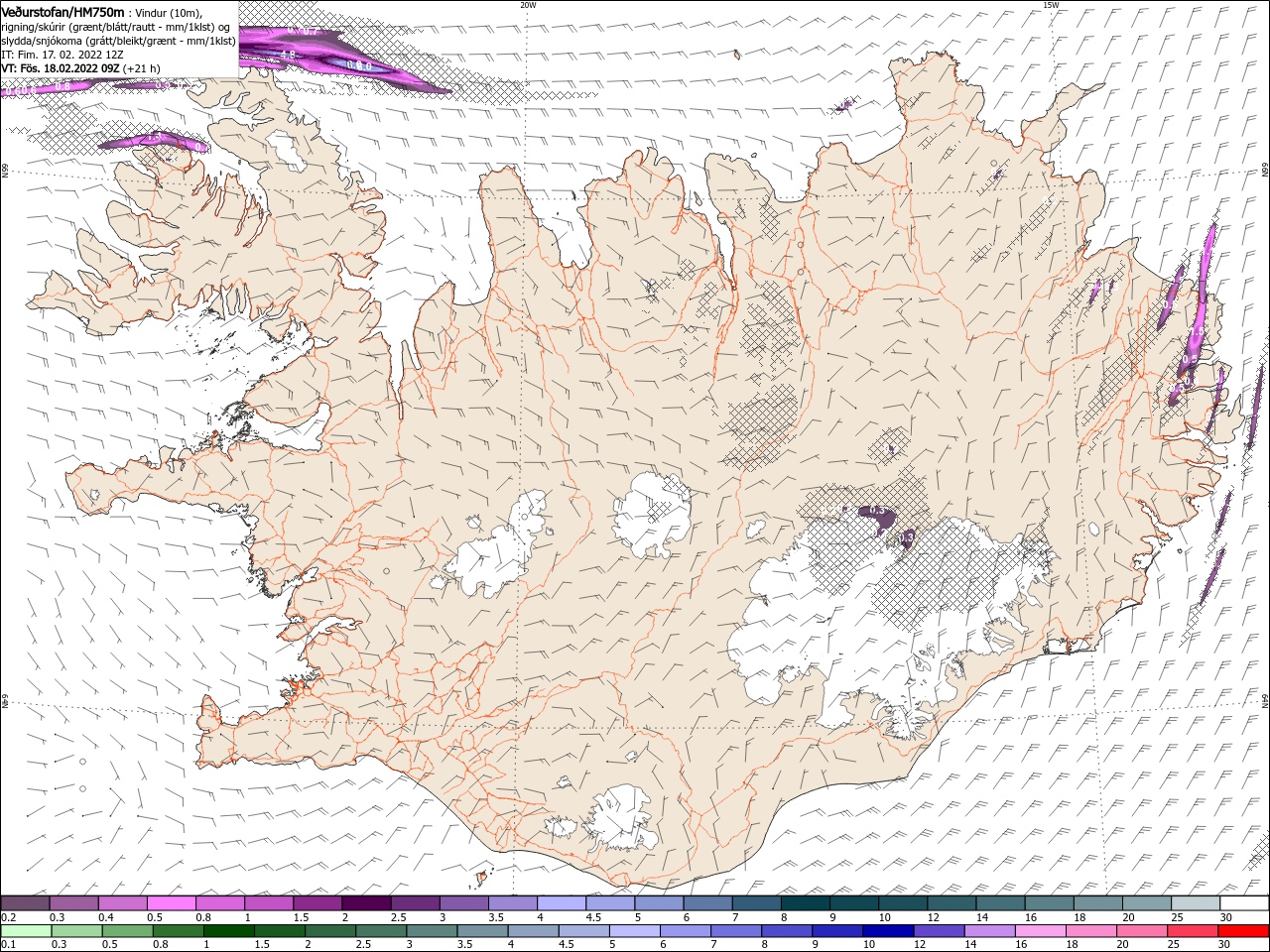The width and height of the screenshot is (1270, 952).
Task: Pick the violet 12 swatch in lower legend
Action: pos(940,931)
